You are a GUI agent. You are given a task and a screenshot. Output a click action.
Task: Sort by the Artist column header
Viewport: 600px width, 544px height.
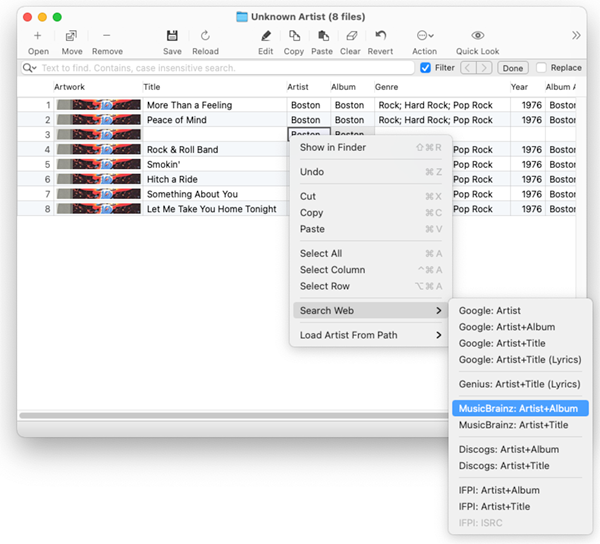click(308, 87)
